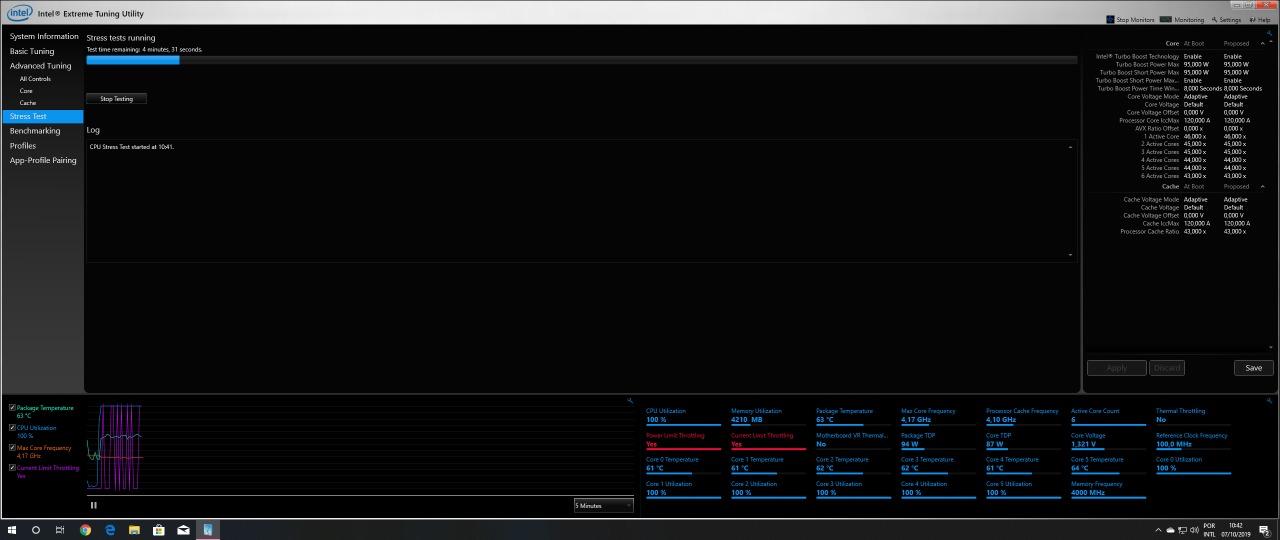Open the volume speaker tray icon
The image size is (1280, 540).
point(1194,530)
